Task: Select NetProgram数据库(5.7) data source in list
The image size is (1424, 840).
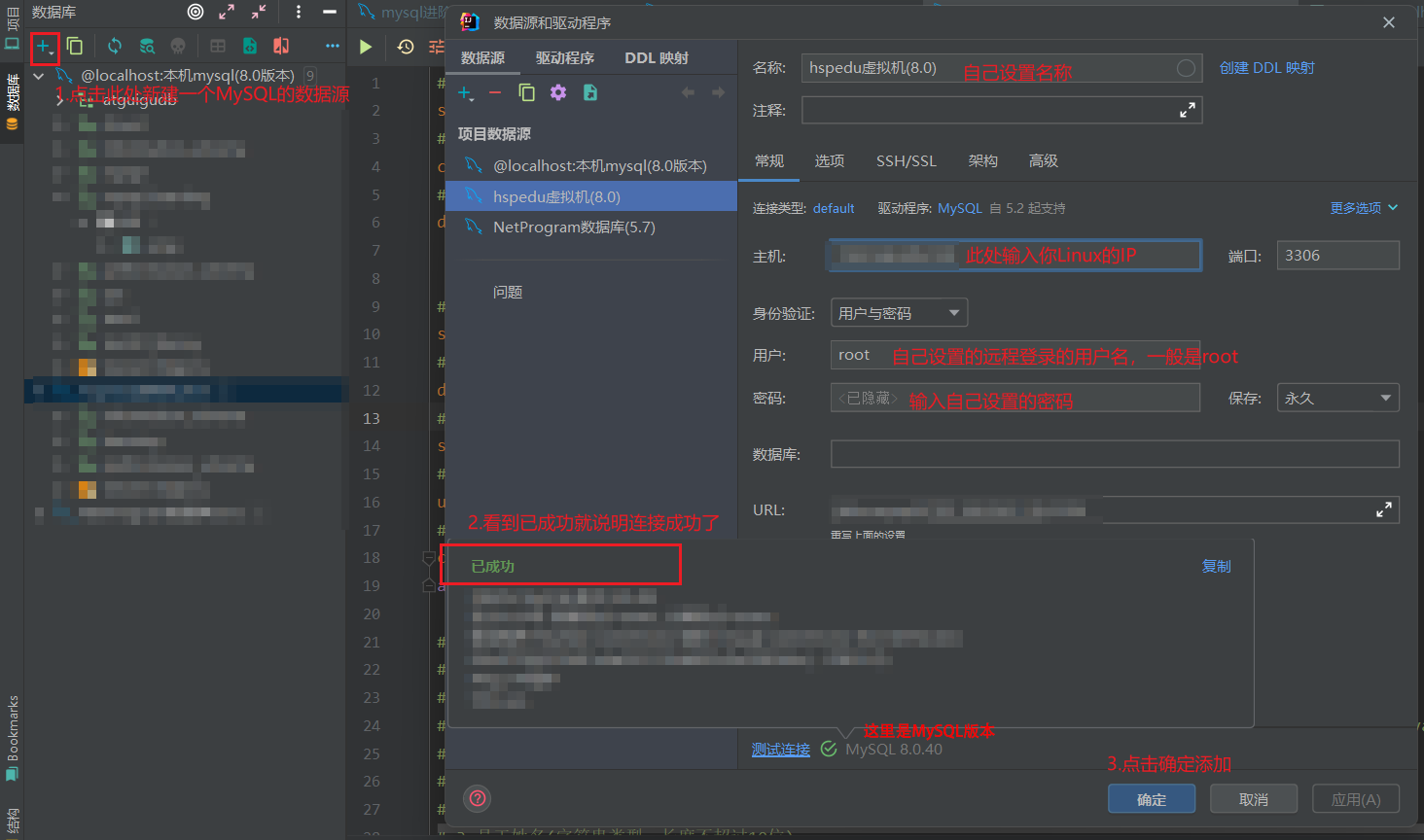Action: click(591, 227)
